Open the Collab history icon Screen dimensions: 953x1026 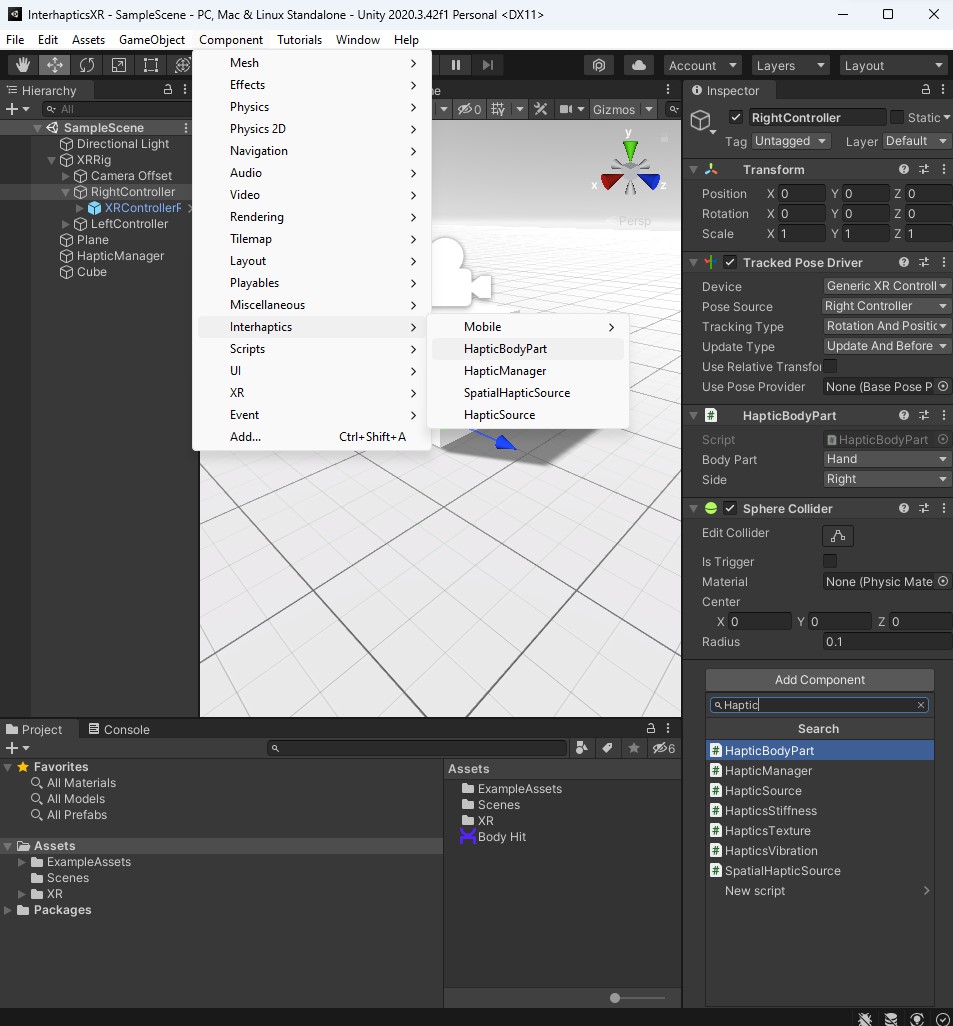[x=599, y=65]
